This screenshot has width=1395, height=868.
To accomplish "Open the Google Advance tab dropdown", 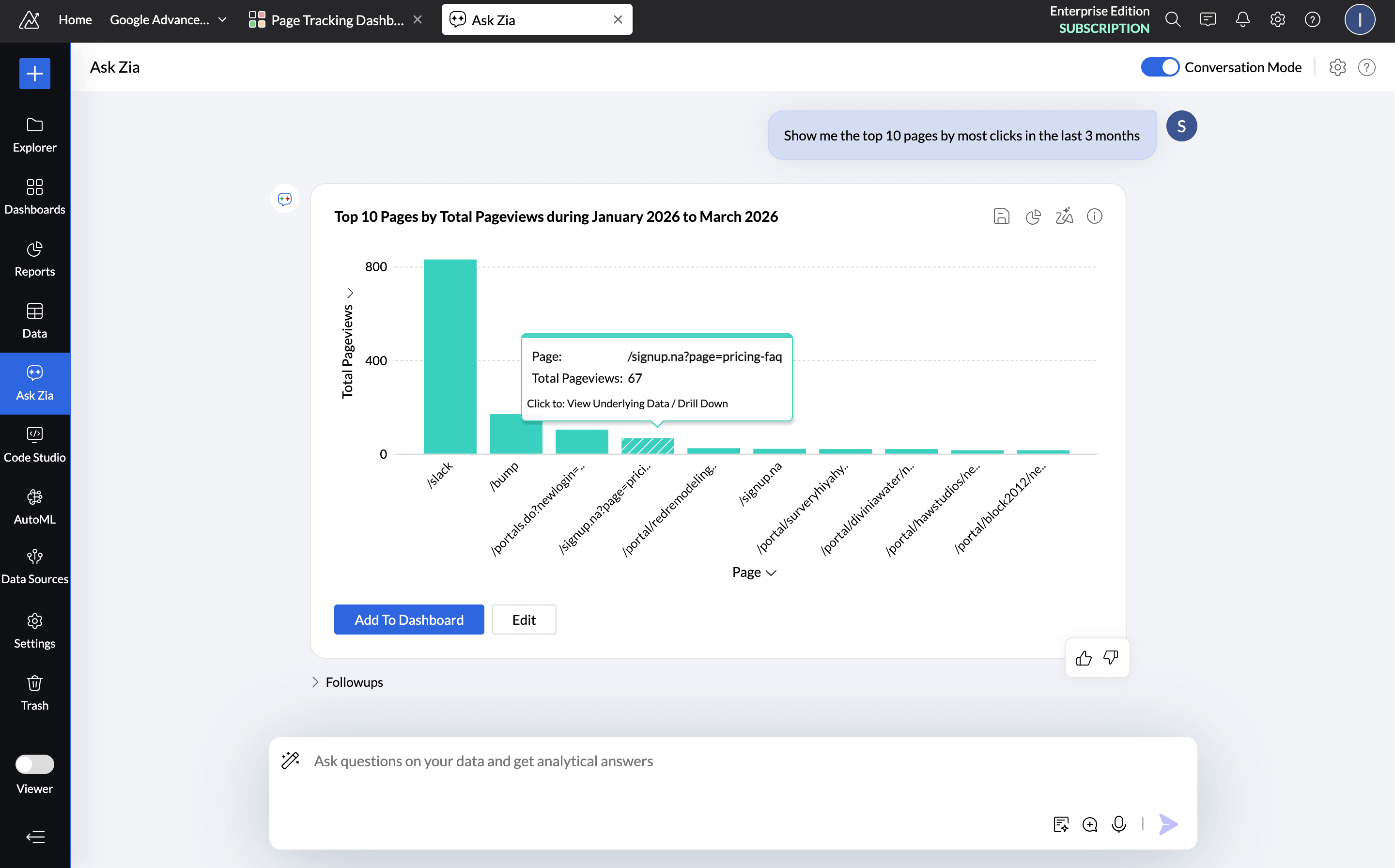I will tap(223, 19).
